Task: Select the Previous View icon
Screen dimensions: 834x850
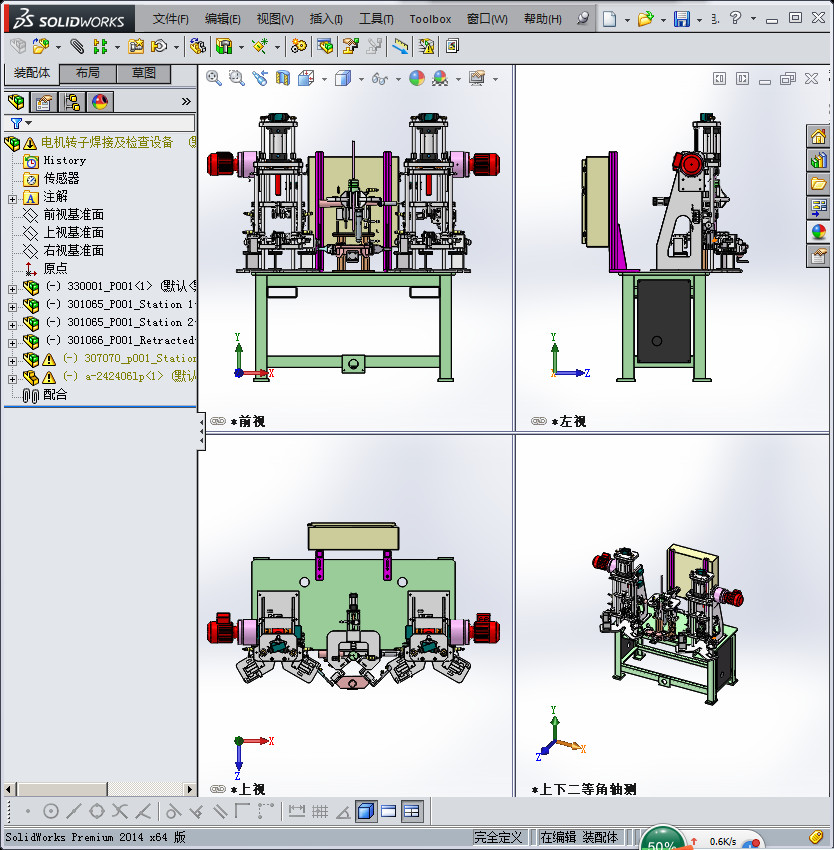Action: (x=260, y=79)
